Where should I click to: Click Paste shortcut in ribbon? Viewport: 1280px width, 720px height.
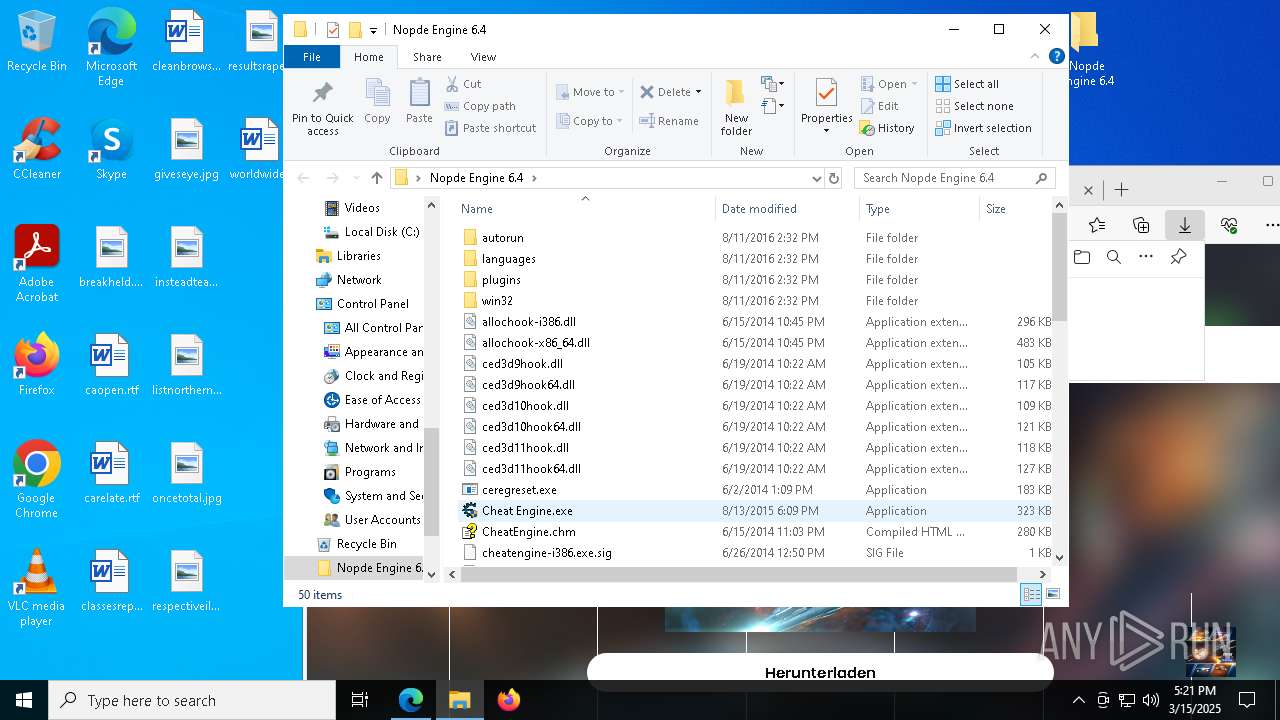[x=490, y=128]
